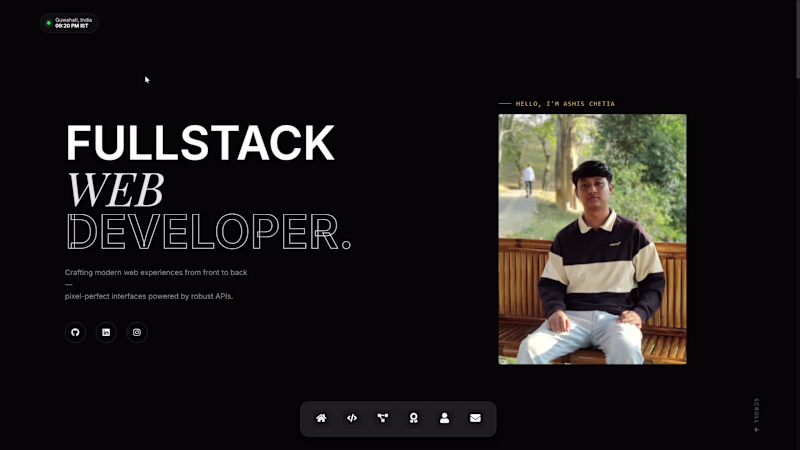Click the page's vertical scrollbar thumb
Viewport: 800px width, 450px height.
click(798, 39)
